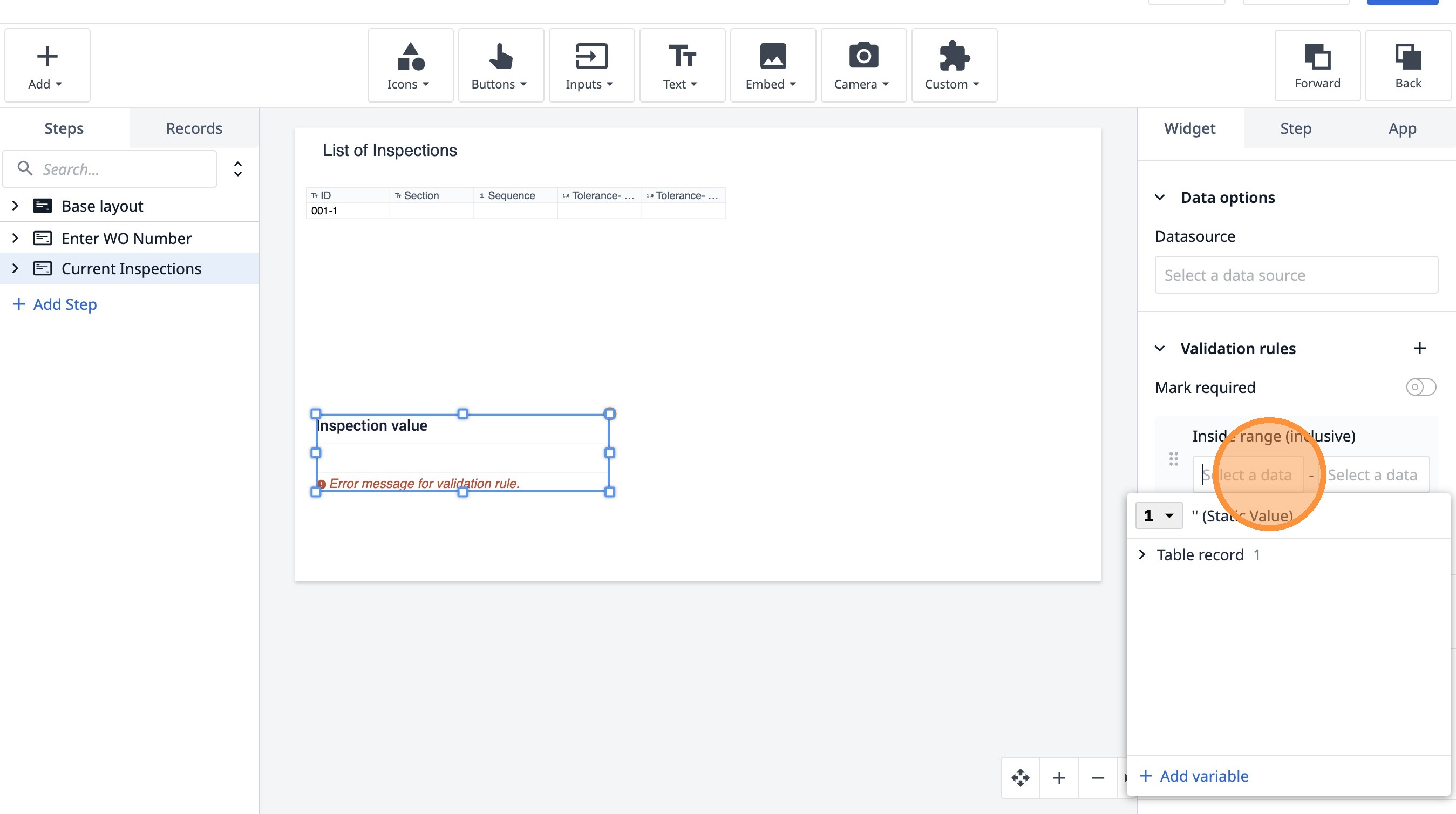Open the Custom widgets menu
The width and height of the screenshot is (1456, 814).
coord(954,65)
